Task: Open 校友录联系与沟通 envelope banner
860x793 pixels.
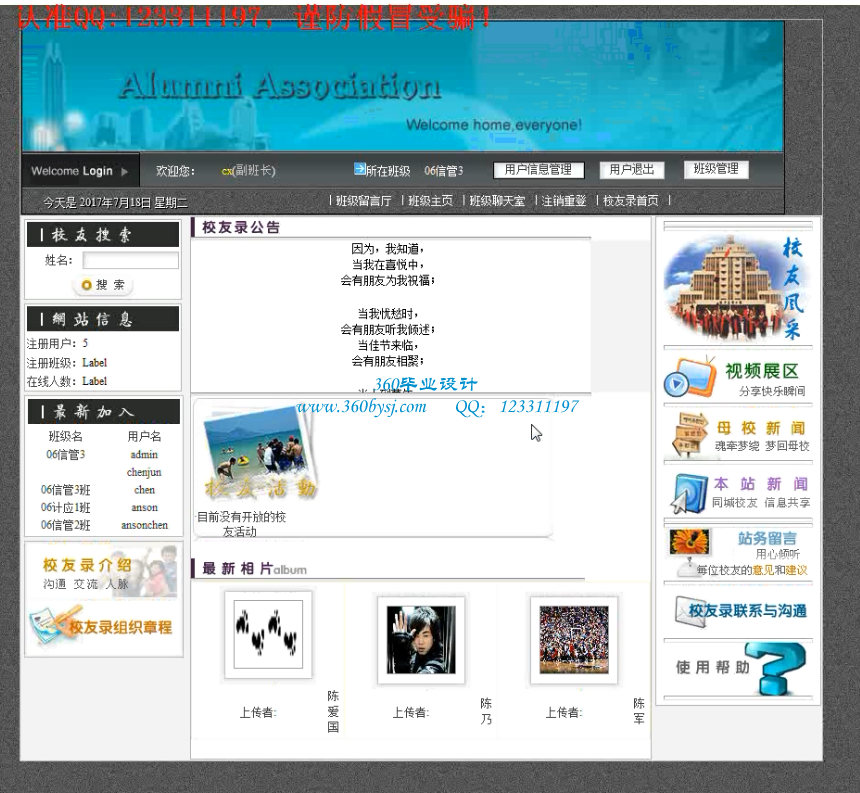Action: click(x=738, y=611)
